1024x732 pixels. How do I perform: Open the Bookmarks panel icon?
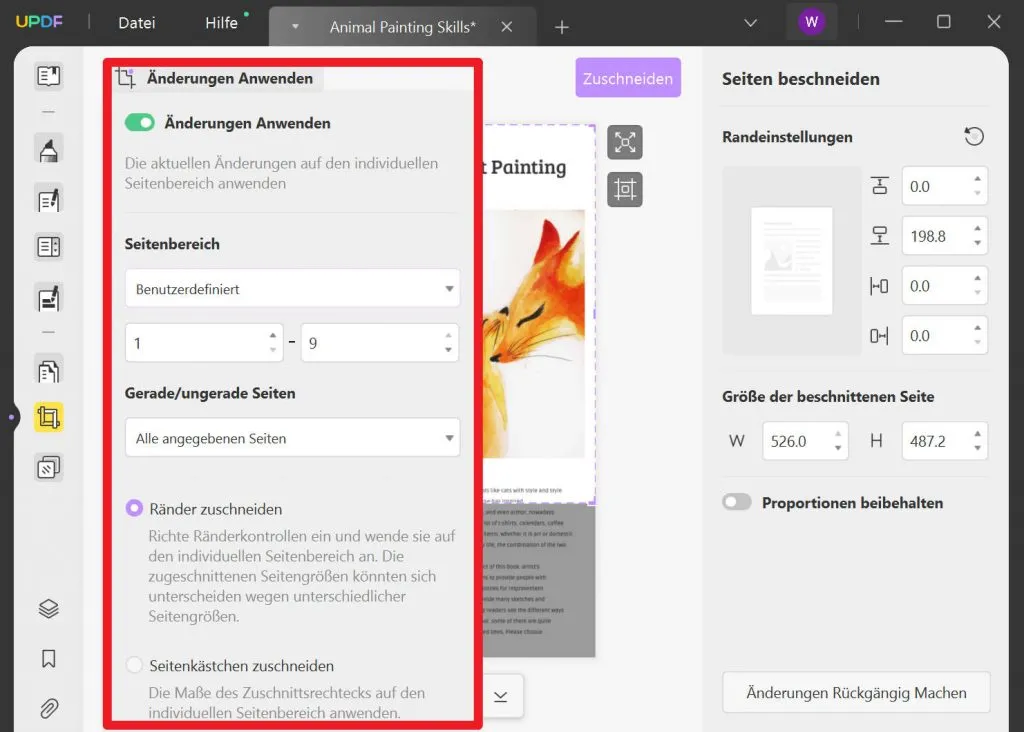coord(48,658)
